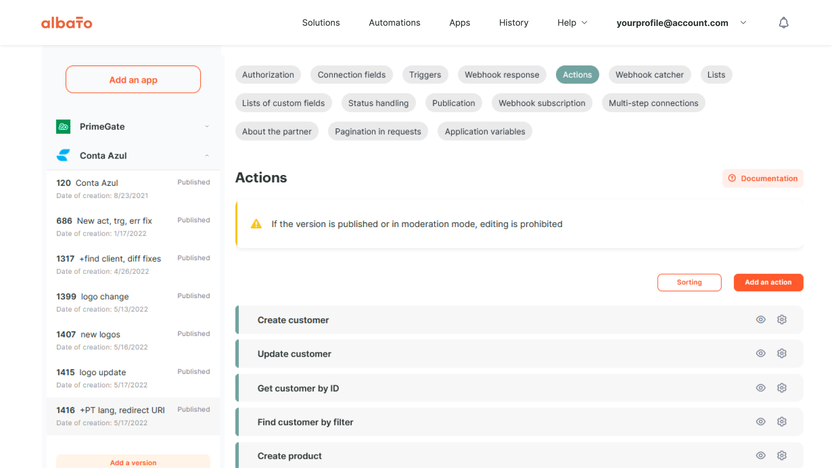Click the notification bell icon
832x468 pixels.
coord(783,22)
